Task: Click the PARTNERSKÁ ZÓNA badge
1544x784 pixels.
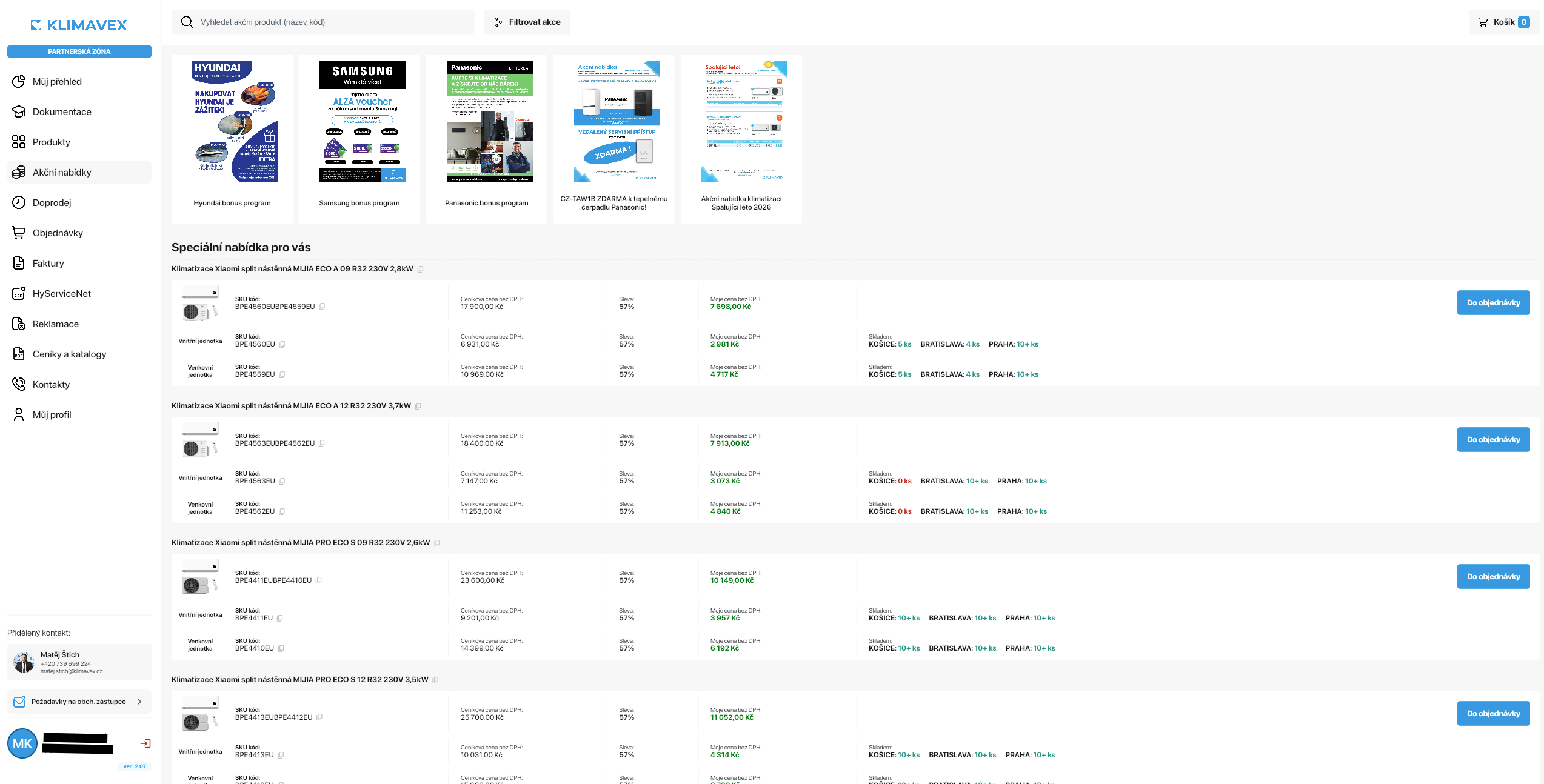Action: pyautogui.click(x=79, y=51)
